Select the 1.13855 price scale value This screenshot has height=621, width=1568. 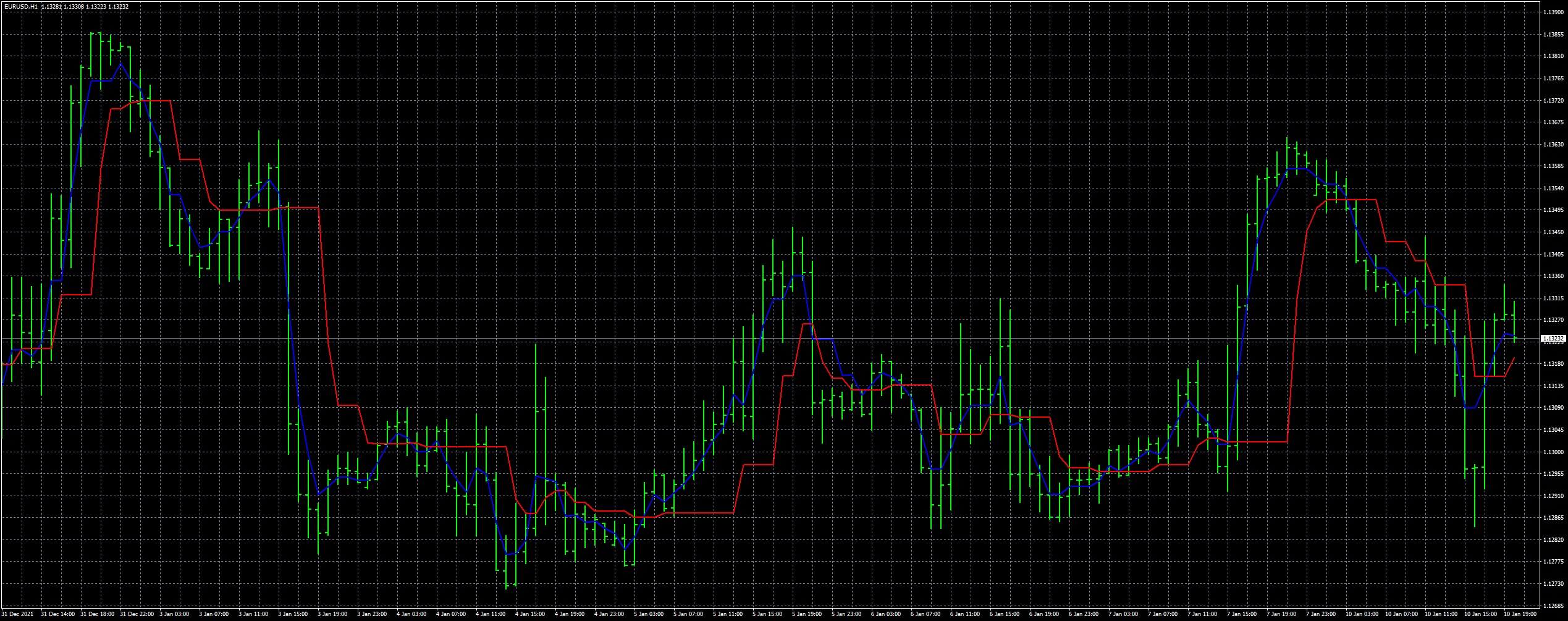(1553, 35)
